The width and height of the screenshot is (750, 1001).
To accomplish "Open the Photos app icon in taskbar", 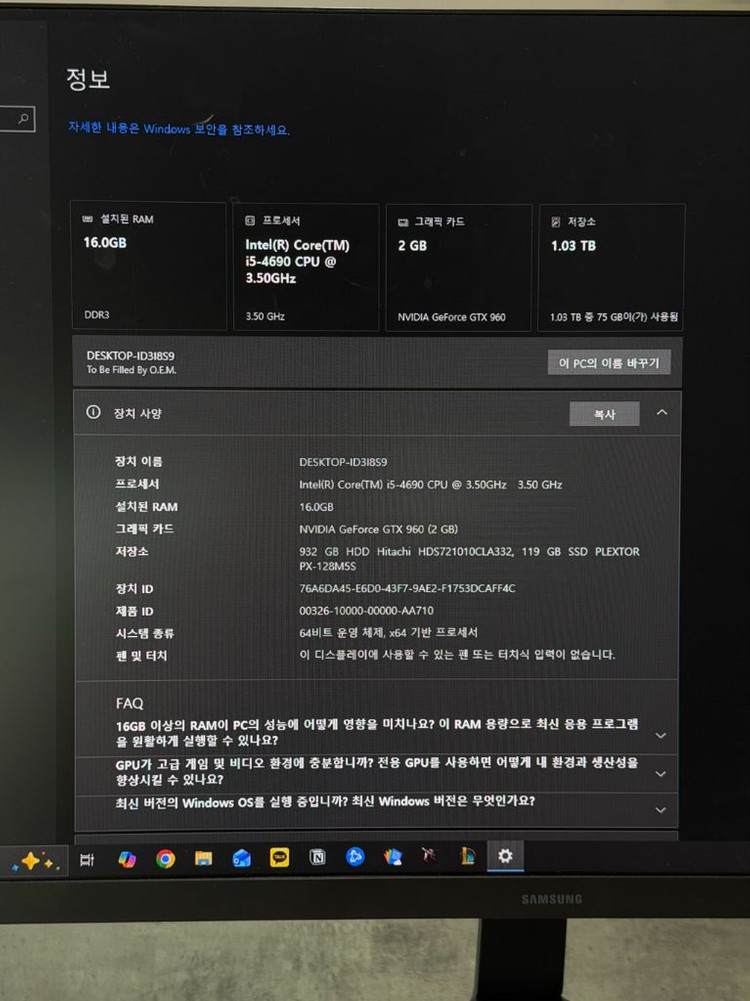I will [393, 857].
